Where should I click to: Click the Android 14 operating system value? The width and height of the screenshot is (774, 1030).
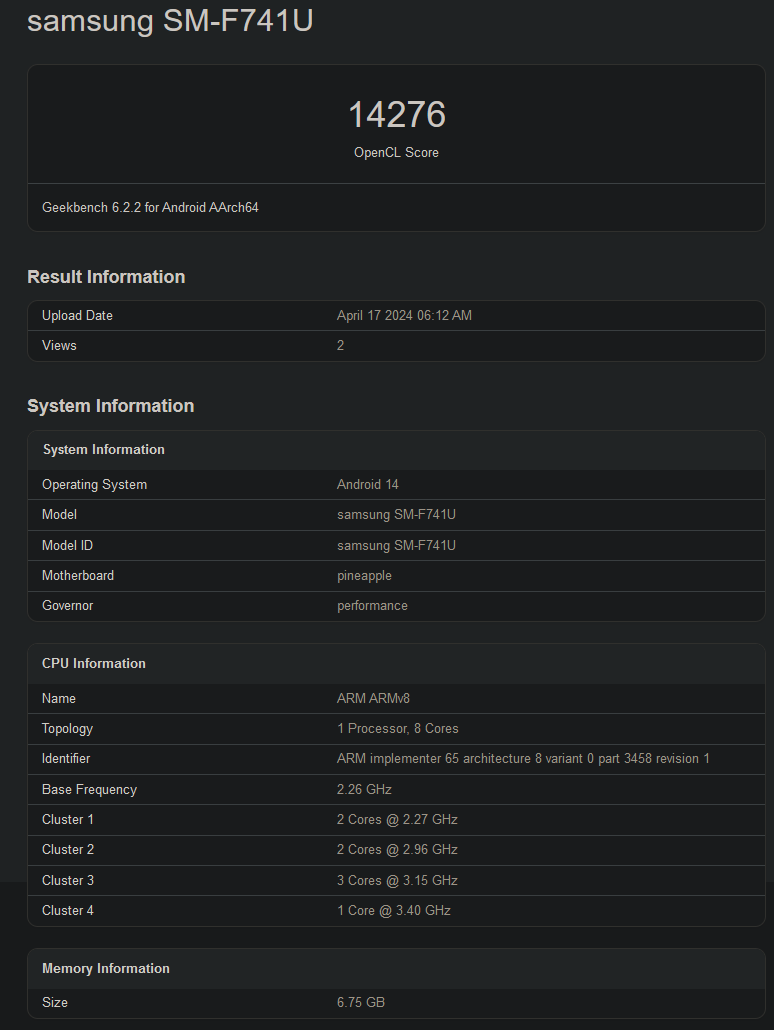(x=367, y=485)
